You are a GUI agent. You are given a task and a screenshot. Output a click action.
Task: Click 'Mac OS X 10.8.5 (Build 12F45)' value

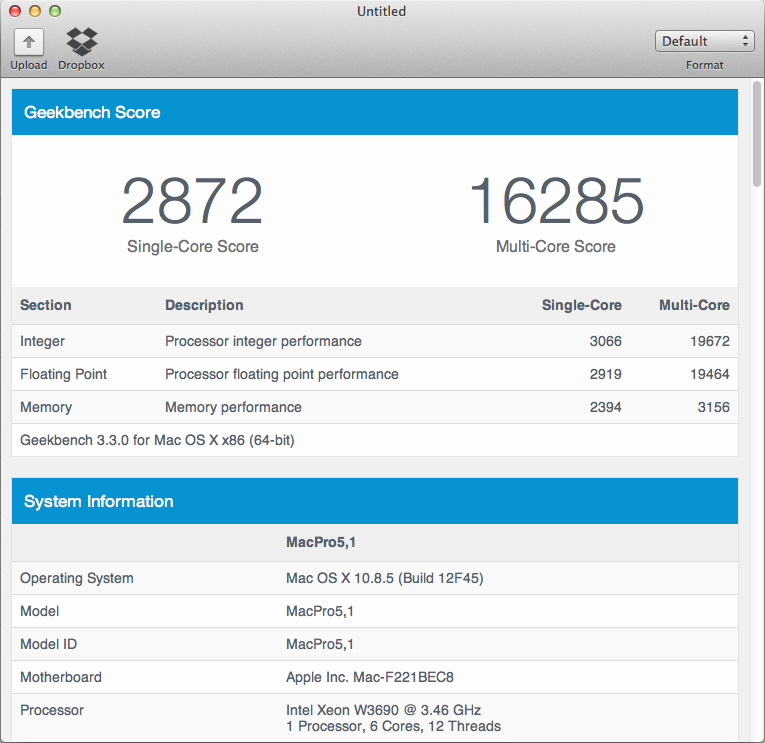tap(384, 578)
